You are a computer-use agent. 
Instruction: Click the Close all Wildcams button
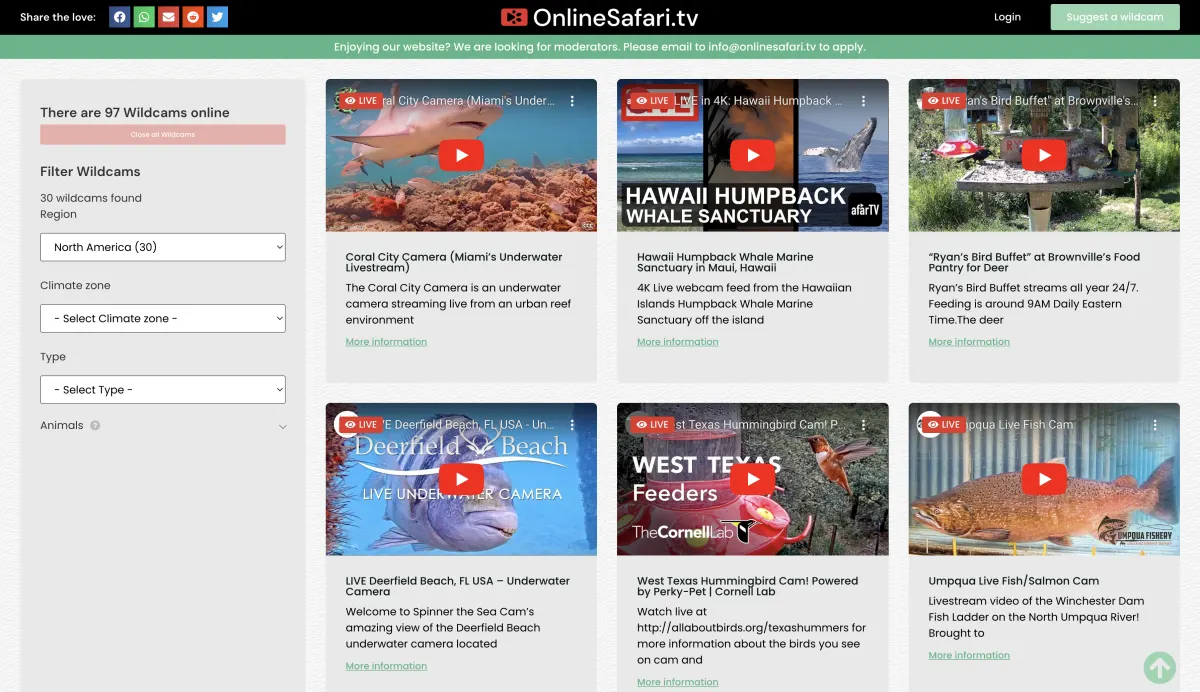click(163, 135)
